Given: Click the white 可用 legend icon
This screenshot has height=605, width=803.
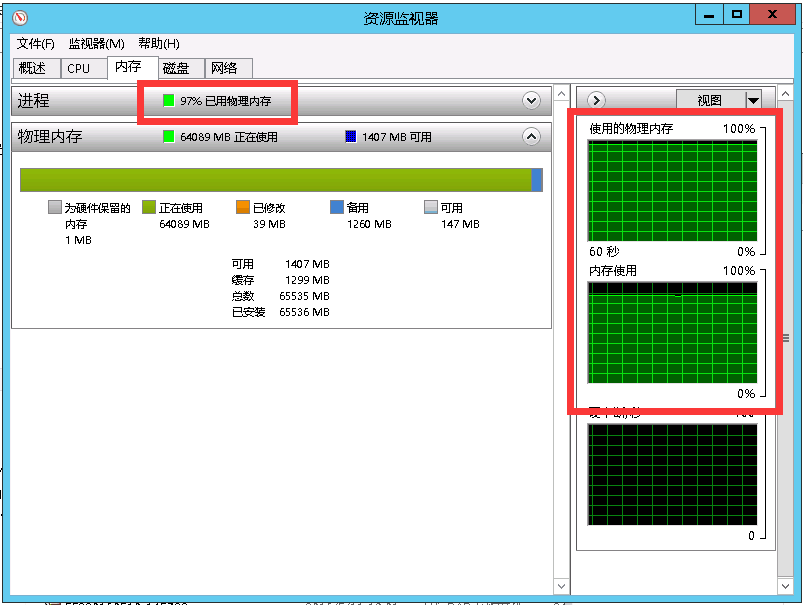Looking at the screenshot, I should coord(429,207).
